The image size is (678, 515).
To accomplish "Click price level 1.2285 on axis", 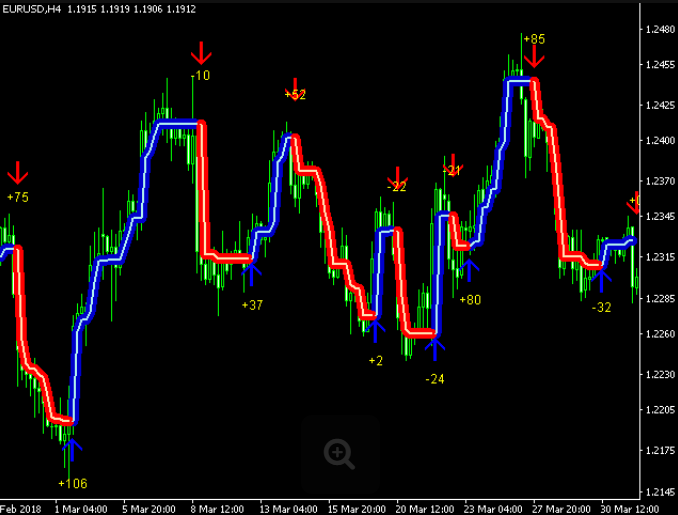I will click(660, 299).
